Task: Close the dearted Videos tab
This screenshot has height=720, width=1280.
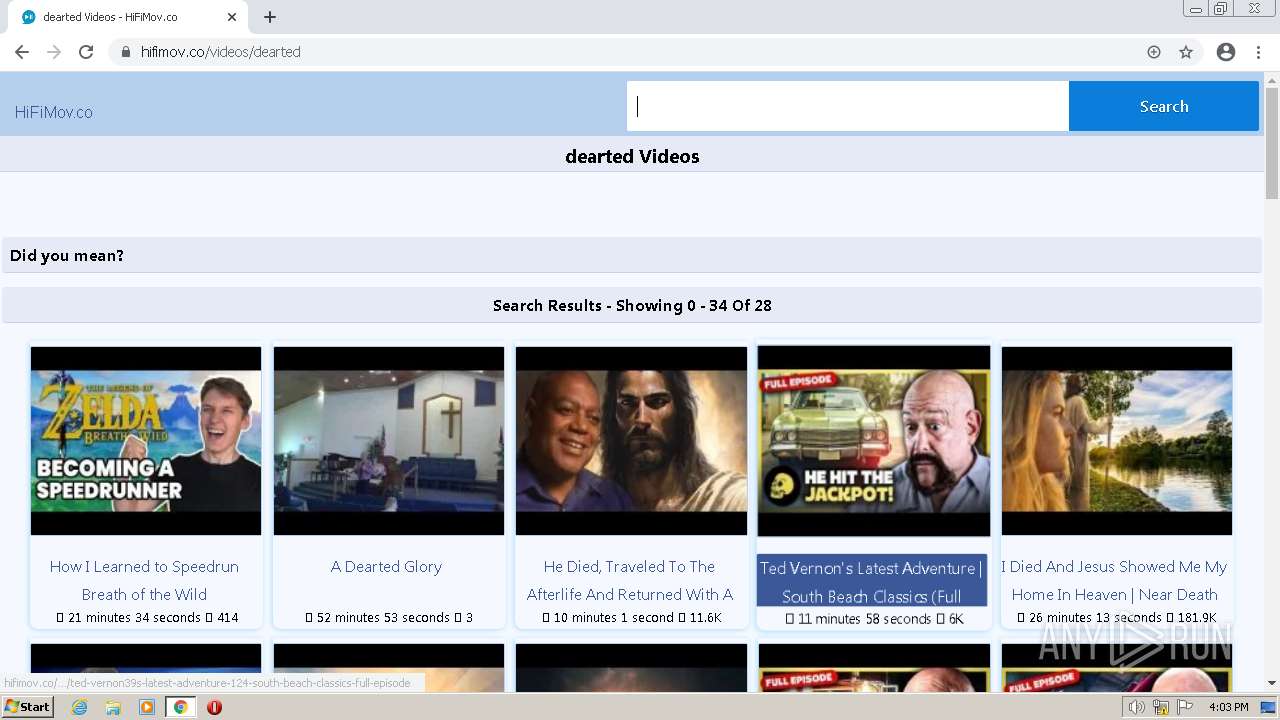Action: click(x=232, y=17)
